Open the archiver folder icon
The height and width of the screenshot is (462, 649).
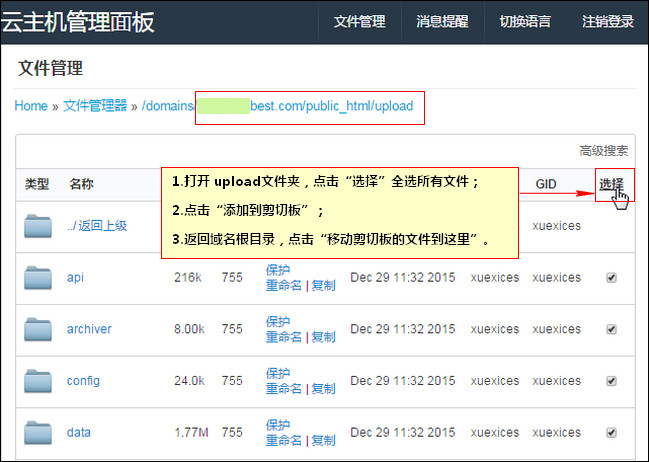tap(38, 330)
